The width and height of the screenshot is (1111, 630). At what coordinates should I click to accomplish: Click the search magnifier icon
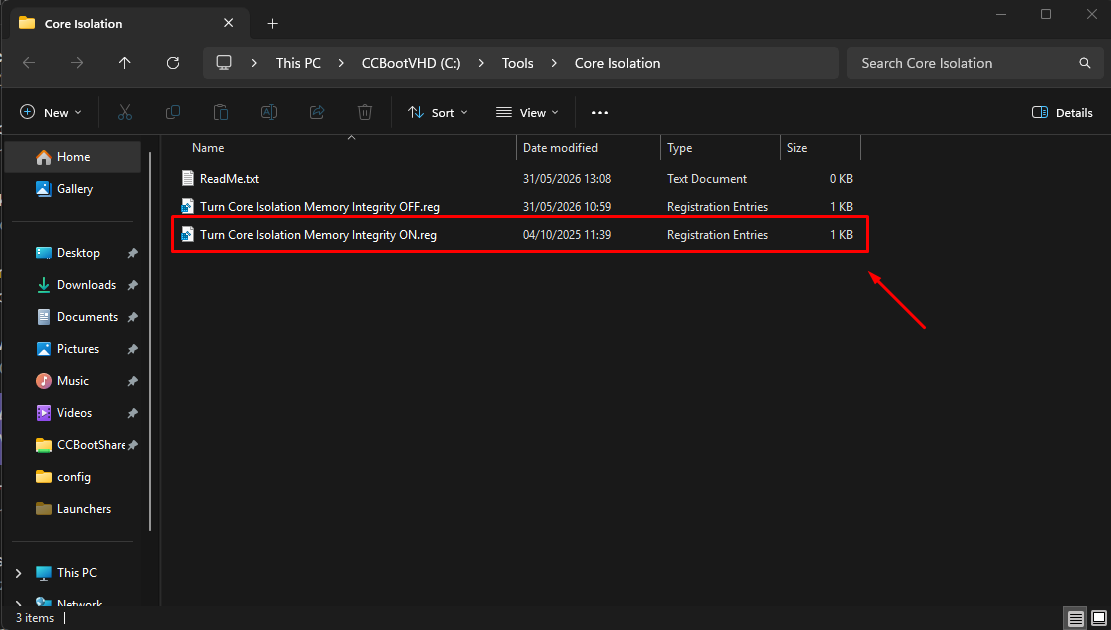pyautogui.click(x=1085, y=63)
